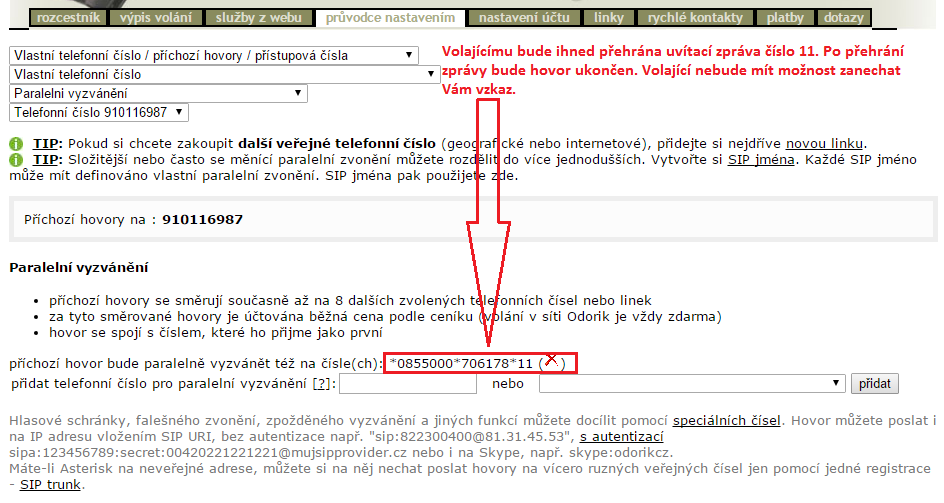Click the first green TIP info icon

15,144
